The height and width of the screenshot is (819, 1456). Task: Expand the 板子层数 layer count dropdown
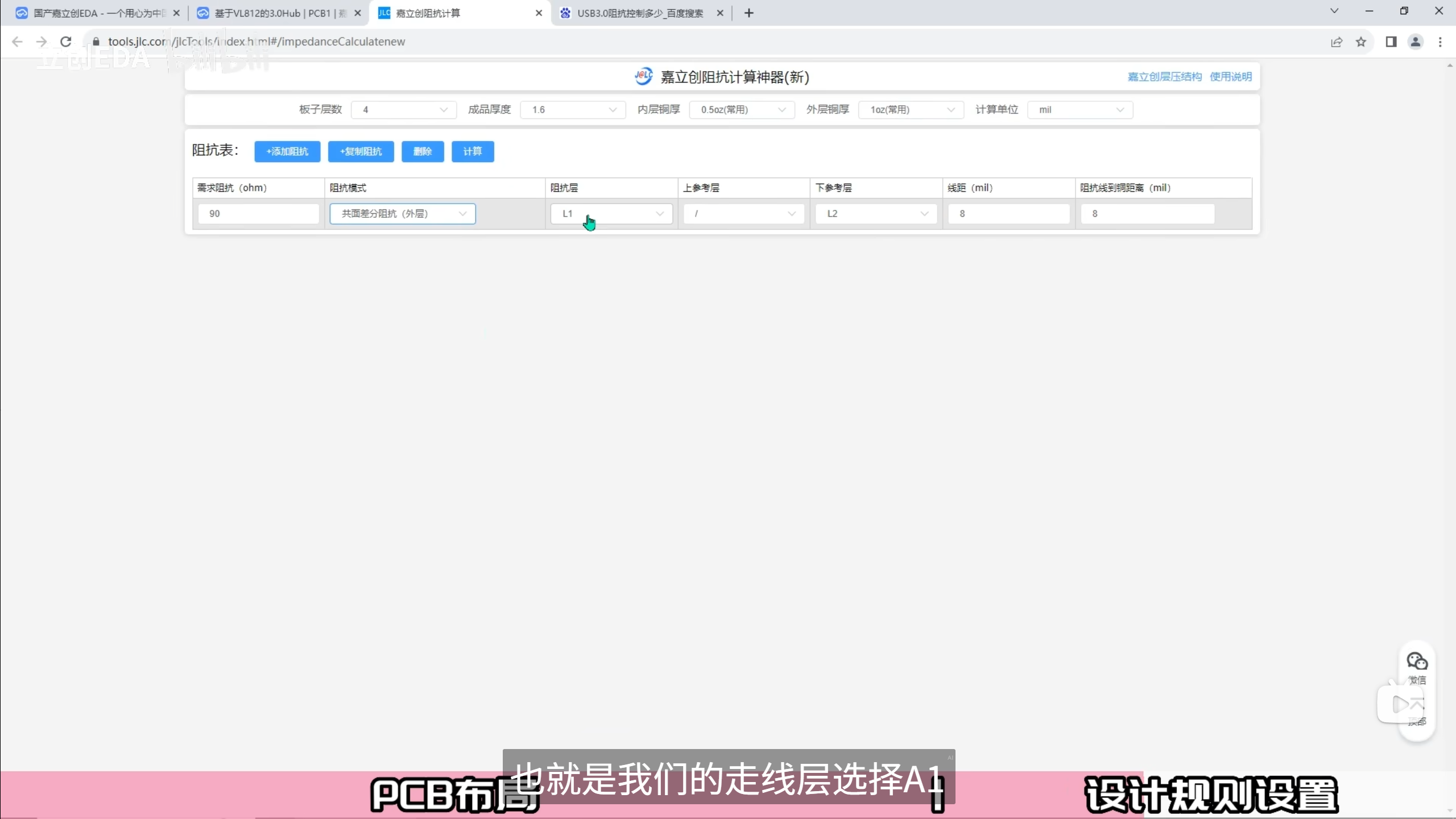pos(404,110)
